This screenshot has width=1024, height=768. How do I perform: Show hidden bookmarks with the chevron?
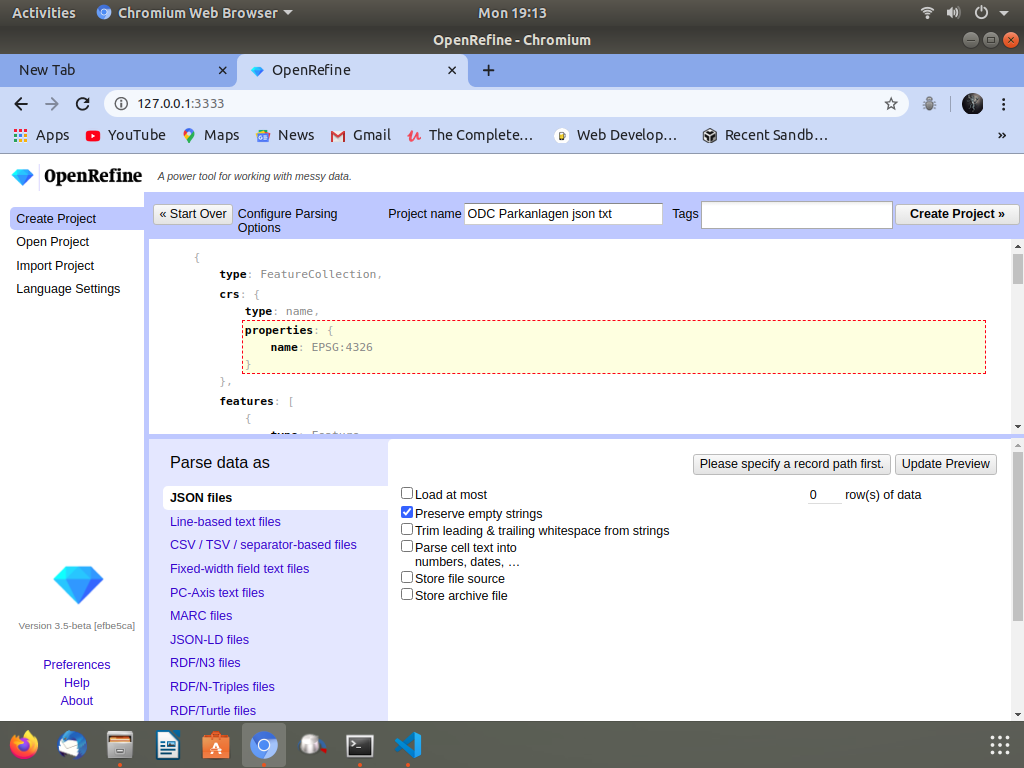click(1002, 135)
